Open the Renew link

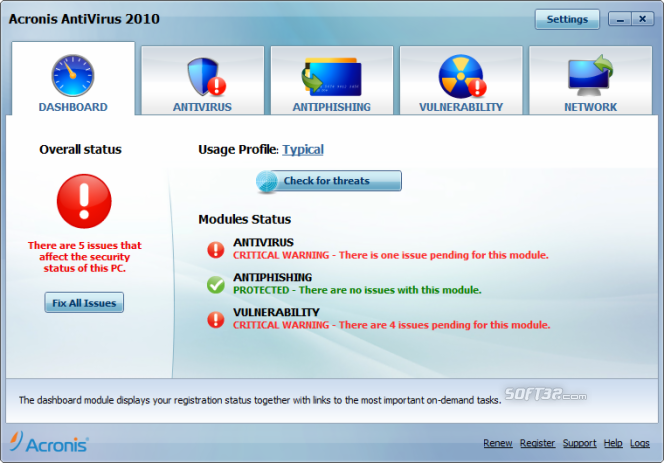coord(498,443)
